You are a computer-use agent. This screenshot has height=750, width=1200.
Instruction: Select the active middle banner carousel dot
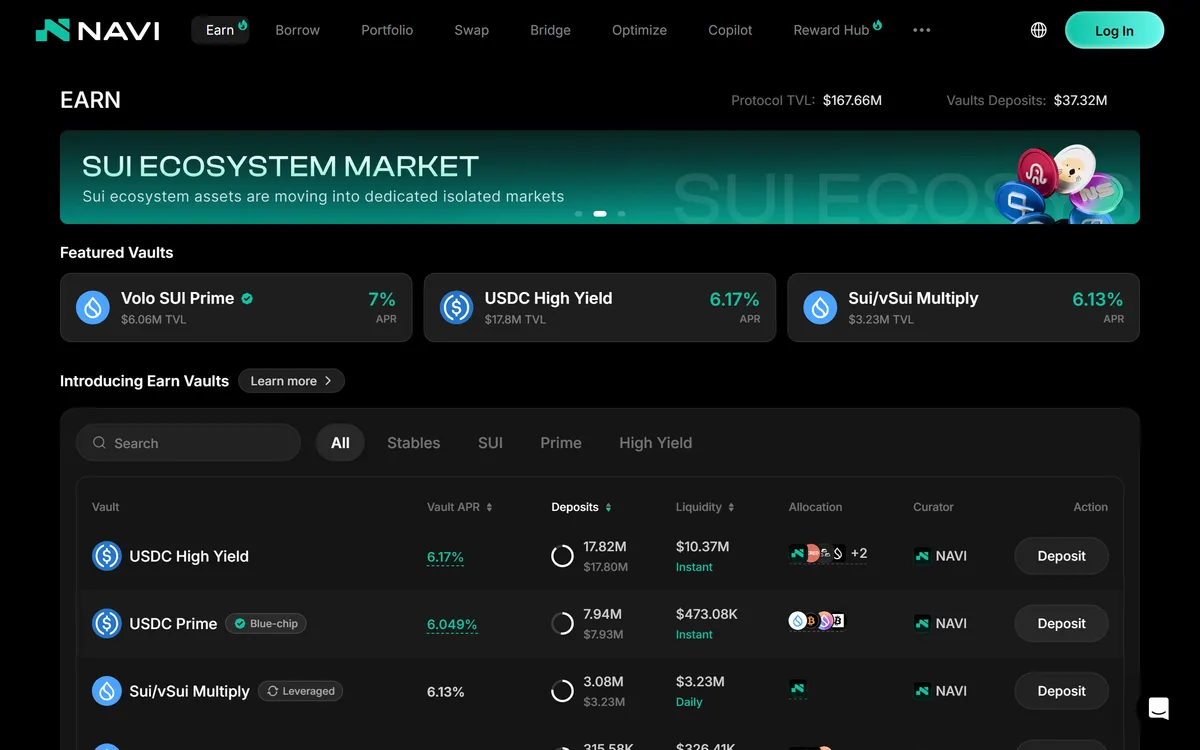click(x=600, y=214)
